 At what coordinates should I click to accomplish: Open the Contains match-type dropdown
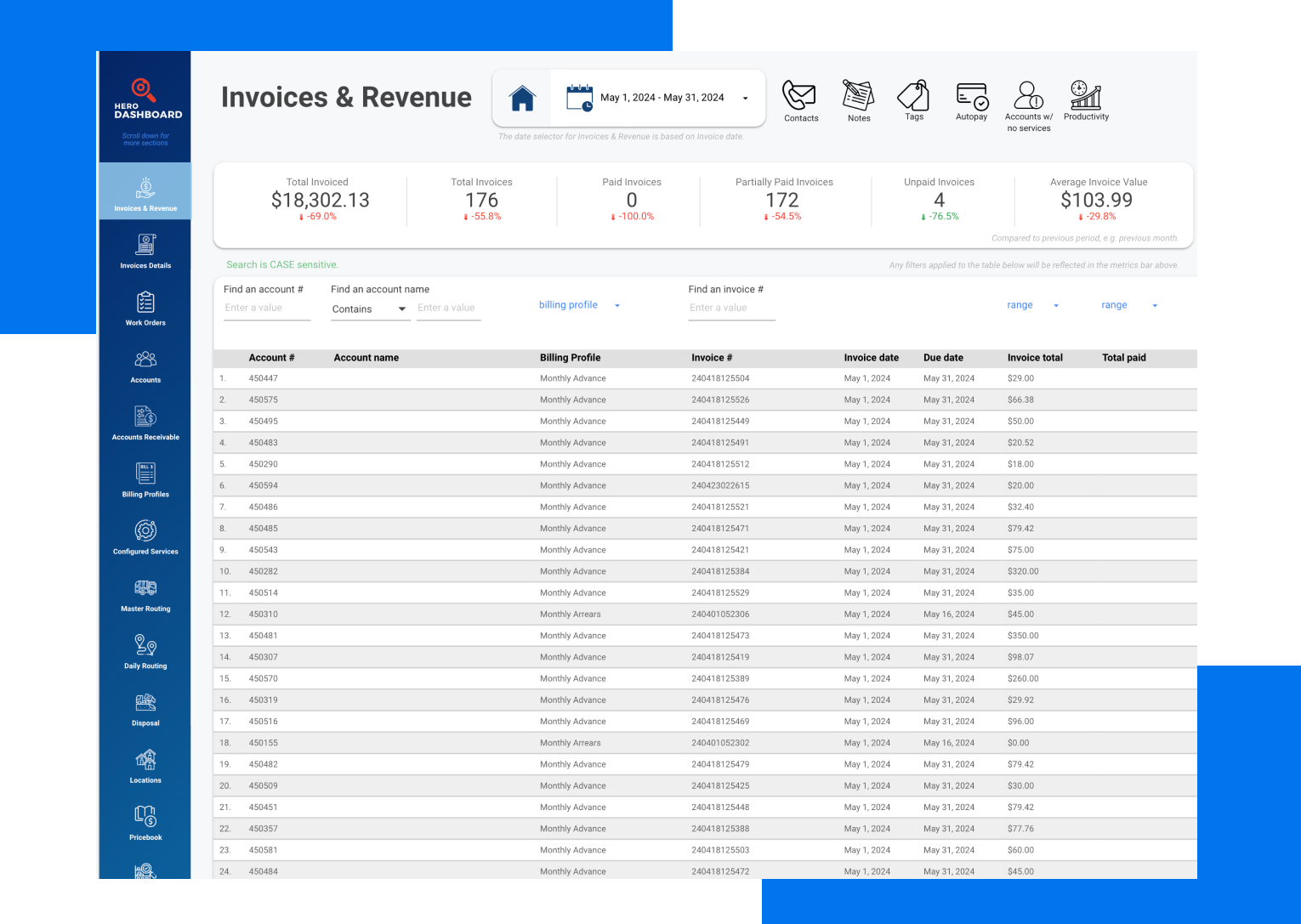click(x=369, y=309)
